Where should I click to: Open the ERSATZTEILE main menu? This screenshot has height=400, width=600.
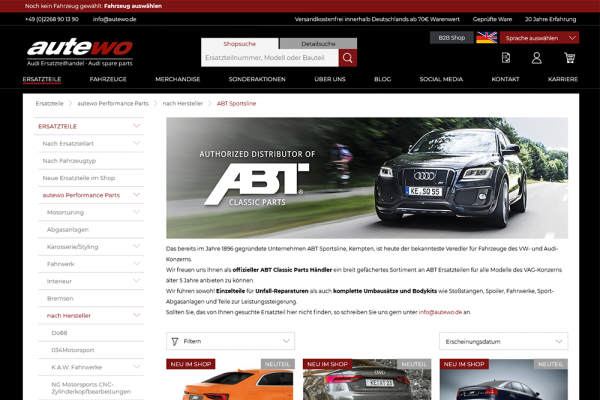click(42, 79)
